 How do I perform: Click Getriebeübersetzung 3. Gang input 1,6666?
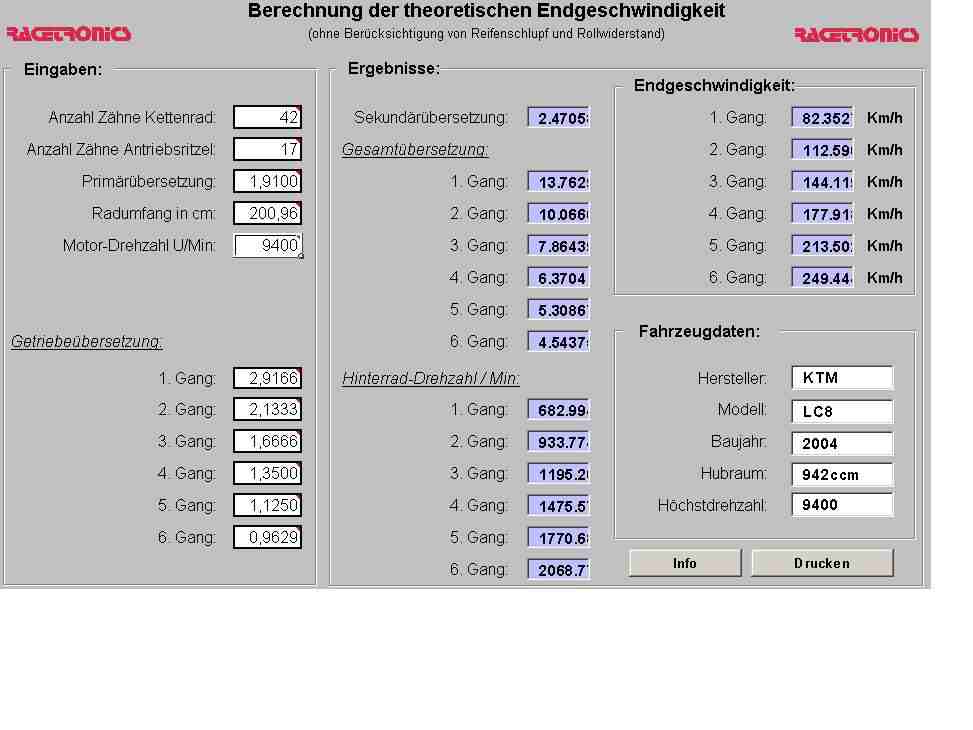pos(267,441)
